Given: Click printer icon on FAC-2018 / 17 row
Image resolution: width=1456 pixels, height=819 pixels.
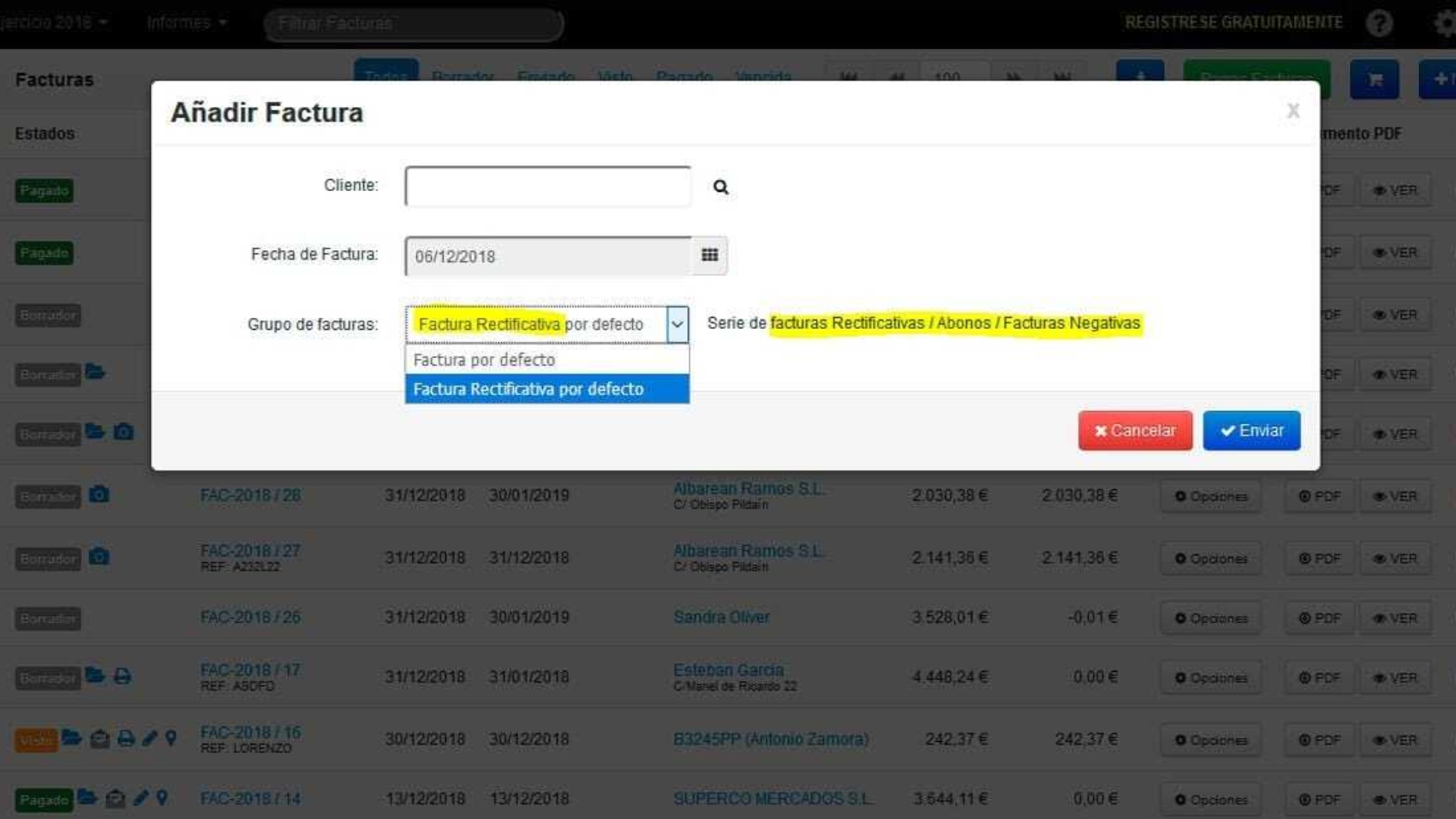Looking at the screenshot, I should click(122, 677).
